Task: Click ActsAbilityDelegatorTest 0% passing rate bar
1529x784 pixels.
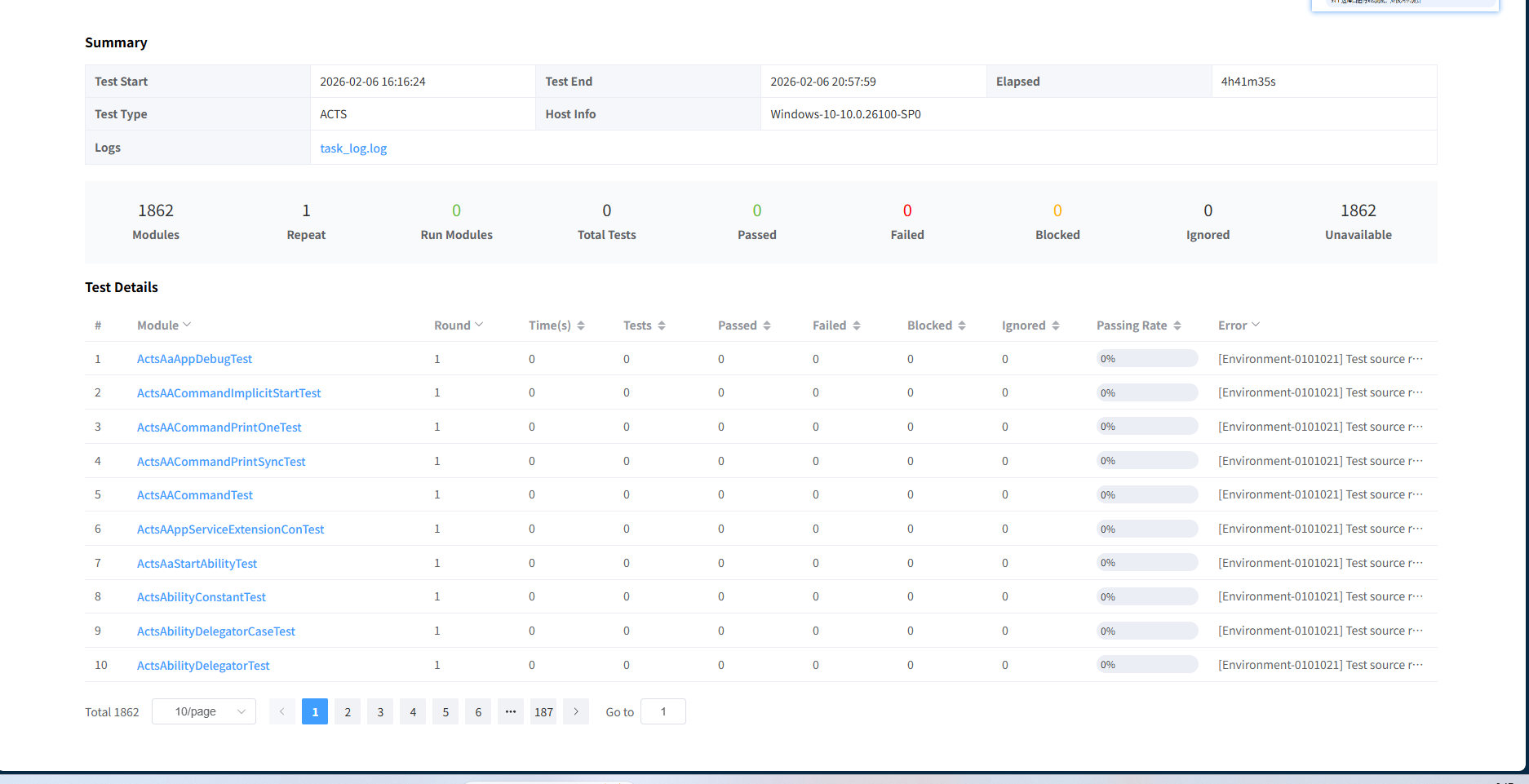Action: [x=1147, y=665]
